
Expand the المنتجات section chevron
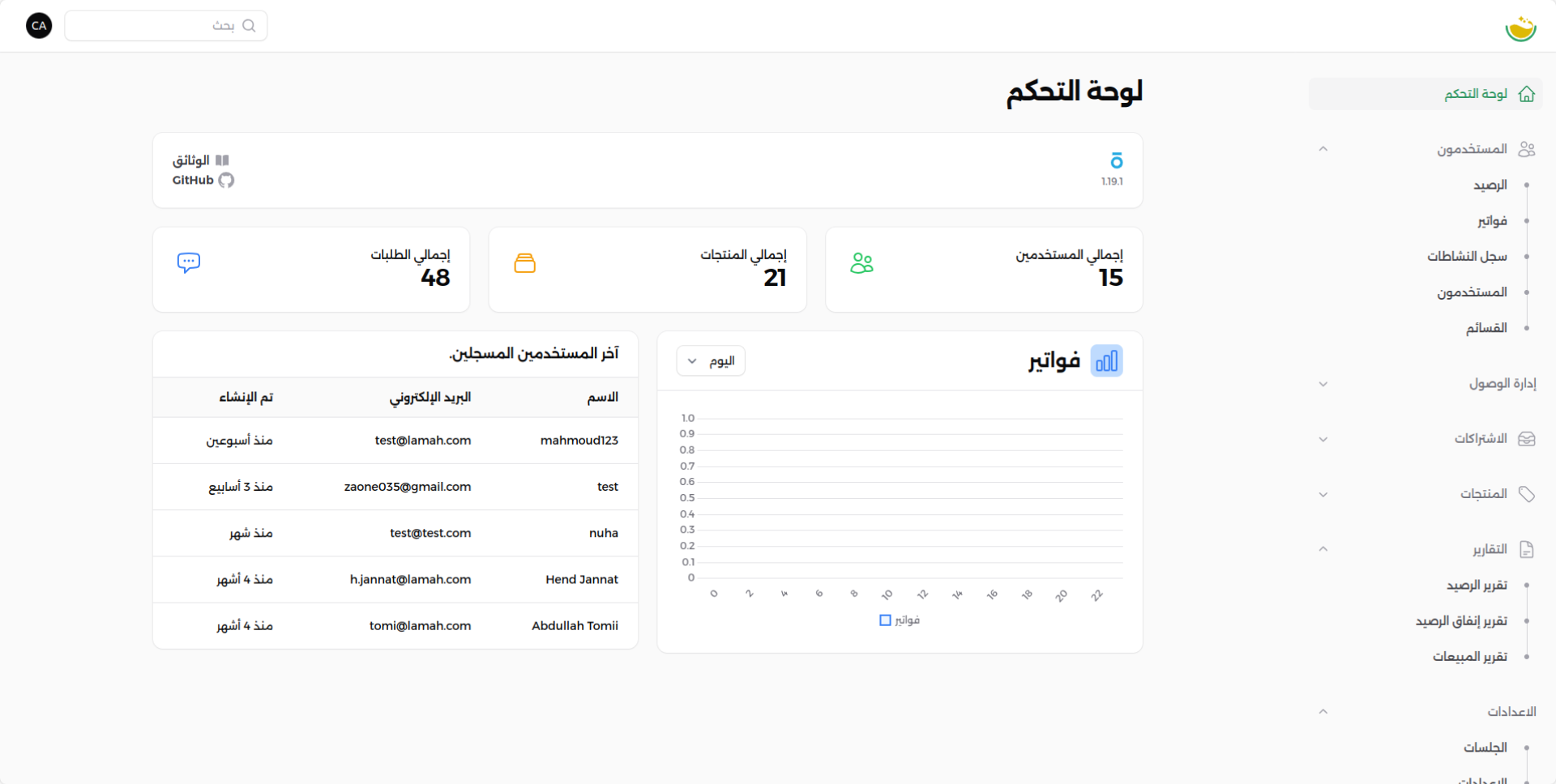coord(1323,494)
